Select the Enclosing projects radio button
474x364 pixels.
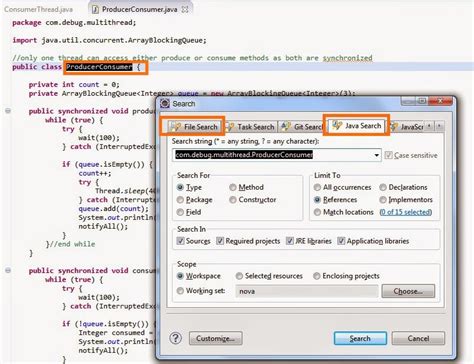click(x=317, y=276)
